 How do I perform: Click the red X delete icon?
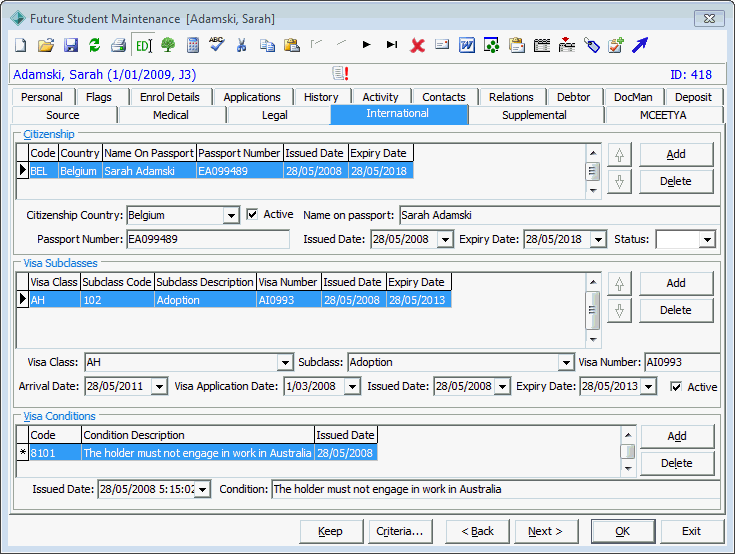click(x=417, y=45)
